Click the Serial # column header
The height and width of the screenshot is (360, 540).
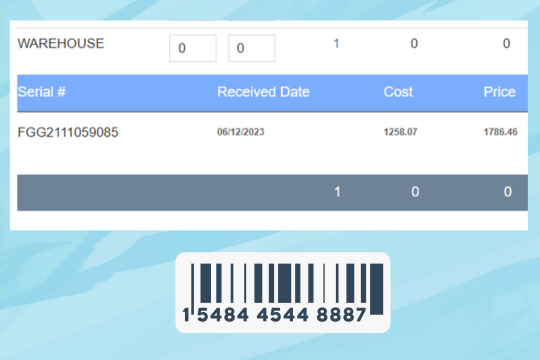coord(42,92)
